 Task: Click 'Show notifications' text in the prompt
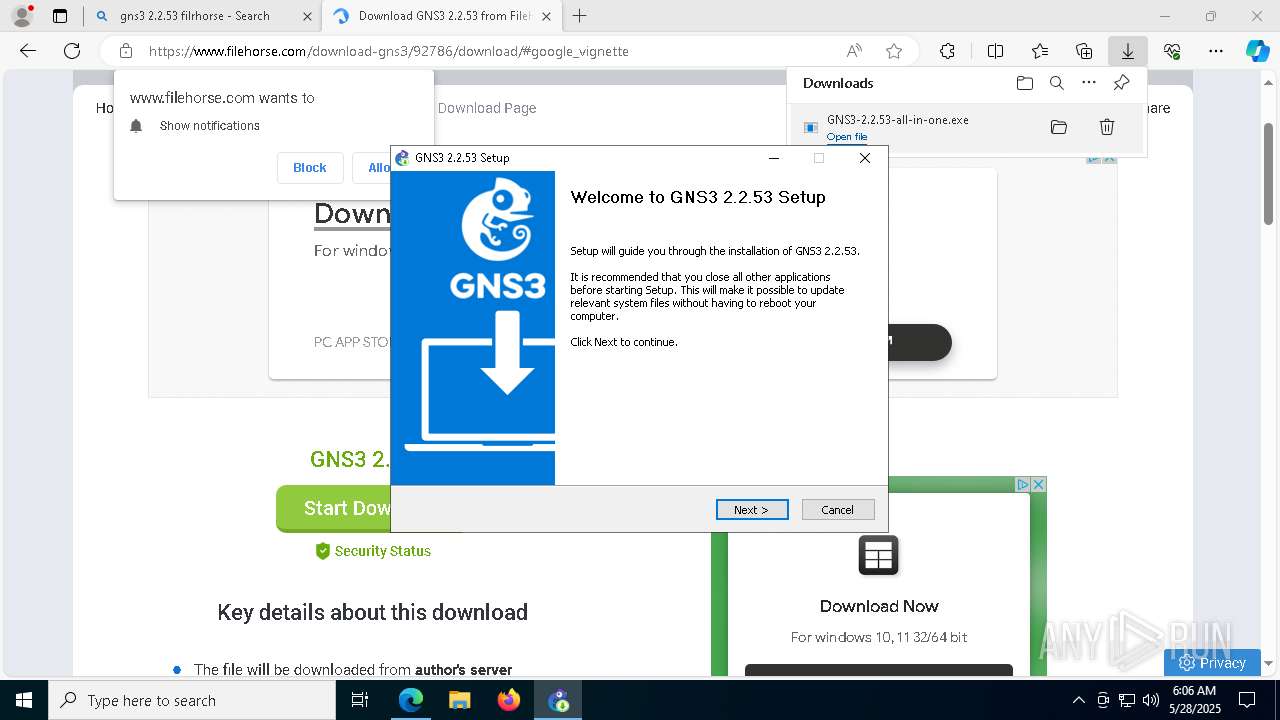[210, 126]
